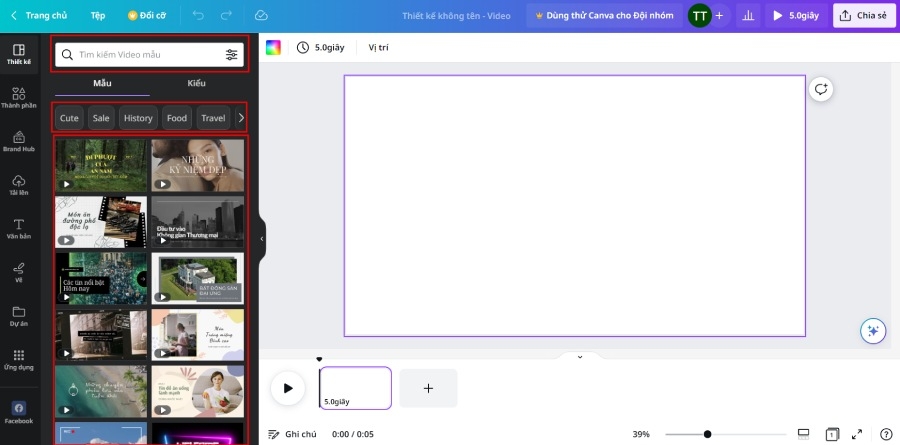This screenshot has height=445, width=900.
Task: Select the 5.0giây page thumbnail
Action: (x=355, y=388)
